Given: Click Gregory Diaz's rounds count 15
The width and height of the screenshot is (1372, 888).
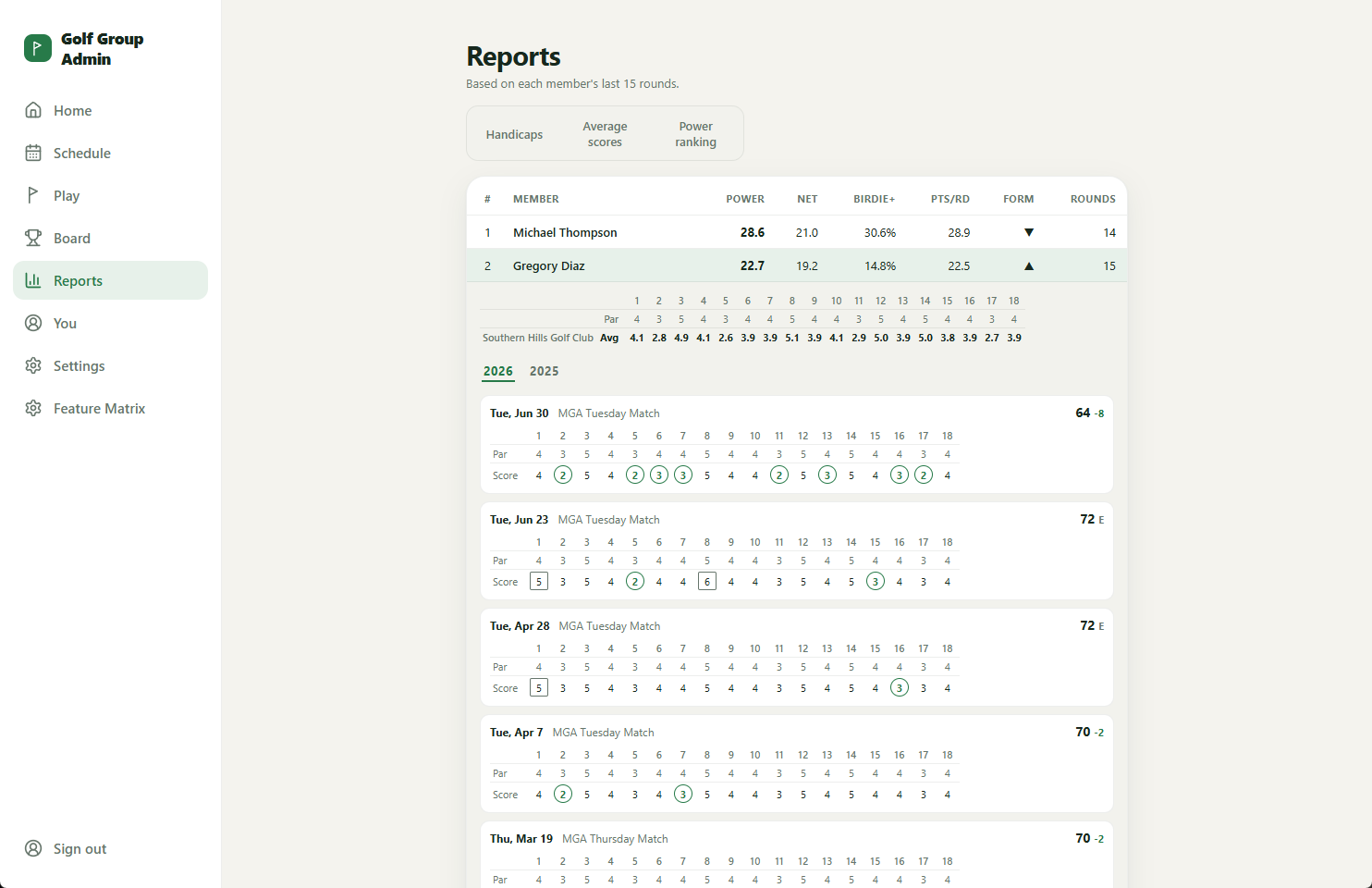Looking at the screenshot, I should click(1109, 265).
